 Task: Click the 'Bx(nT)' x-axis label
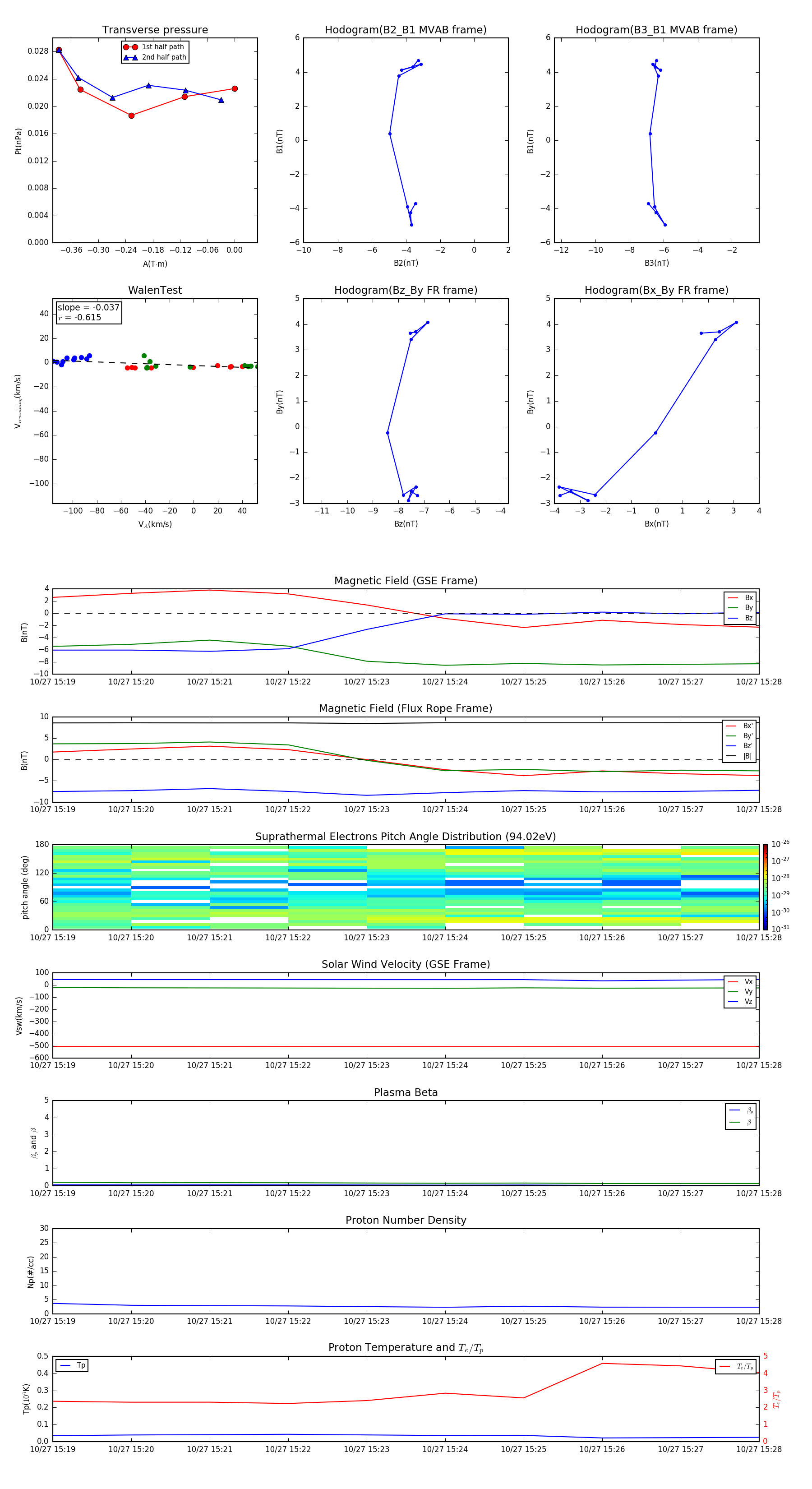(x=656, y=524)
